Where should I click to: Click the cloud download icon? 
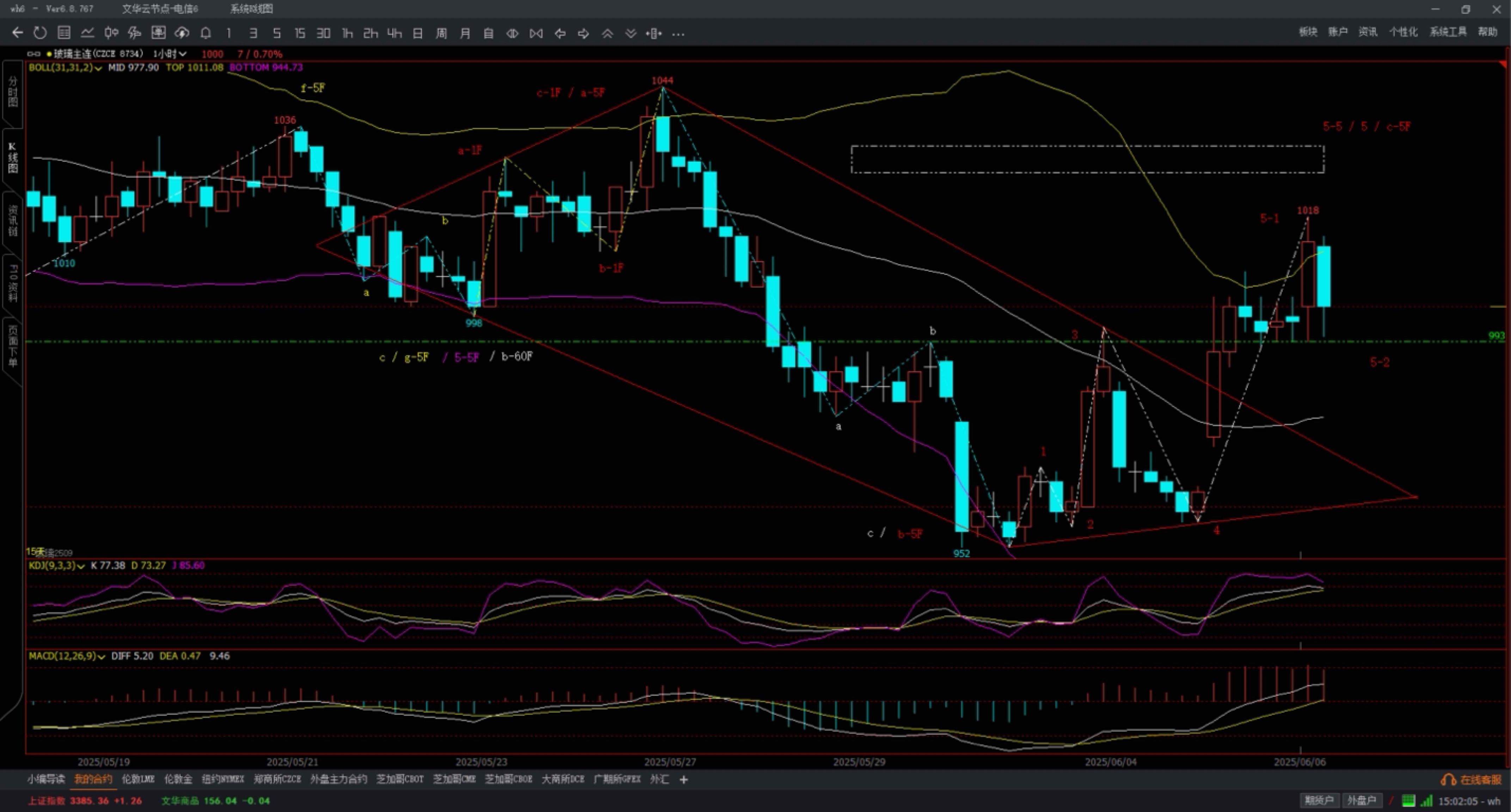tap(182, 33)
